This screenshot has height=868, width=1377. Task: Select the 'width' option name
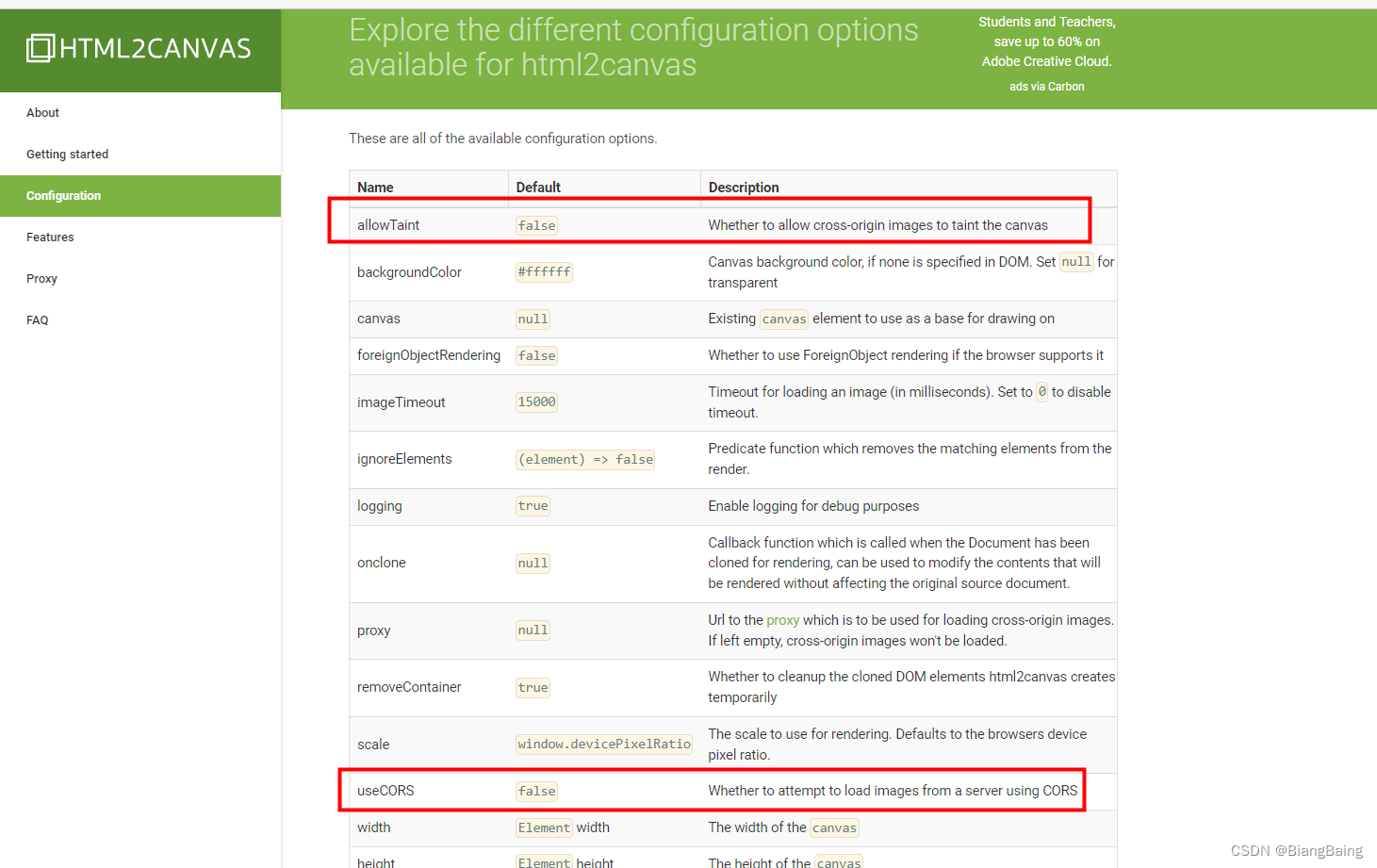coord(374,827)
